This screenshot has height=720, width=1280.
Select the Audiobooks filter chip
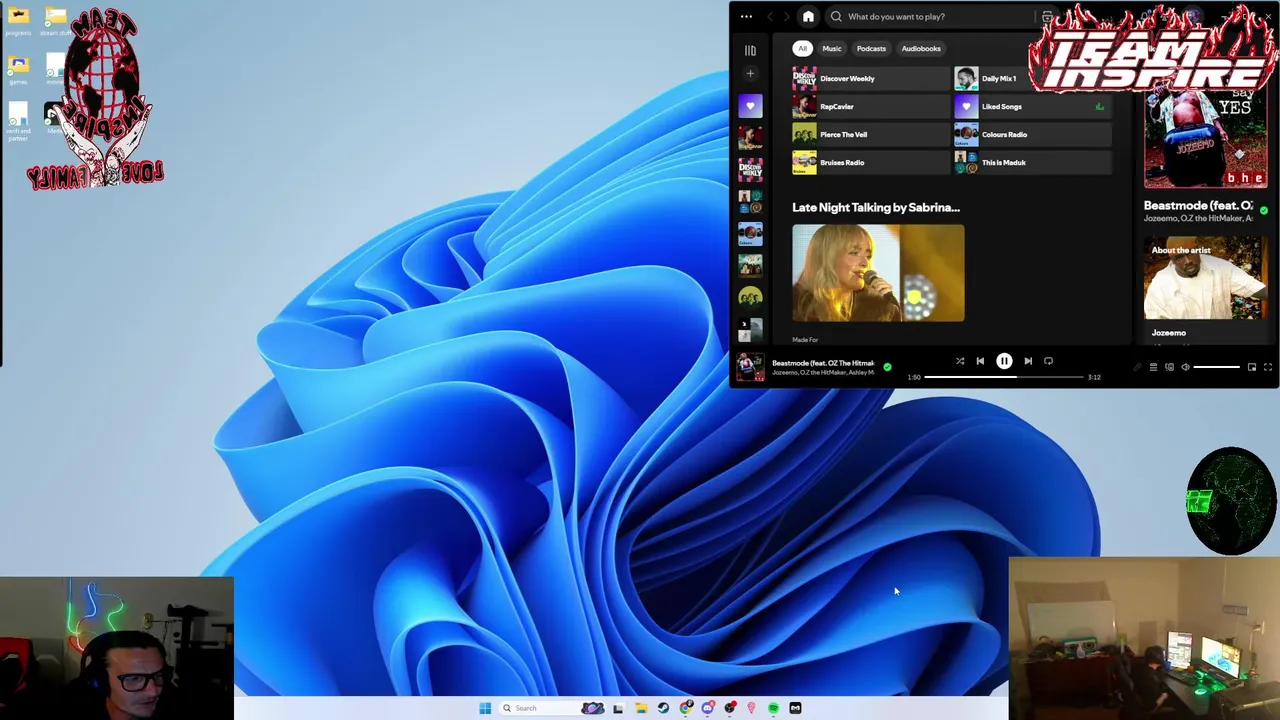point(921,48)
